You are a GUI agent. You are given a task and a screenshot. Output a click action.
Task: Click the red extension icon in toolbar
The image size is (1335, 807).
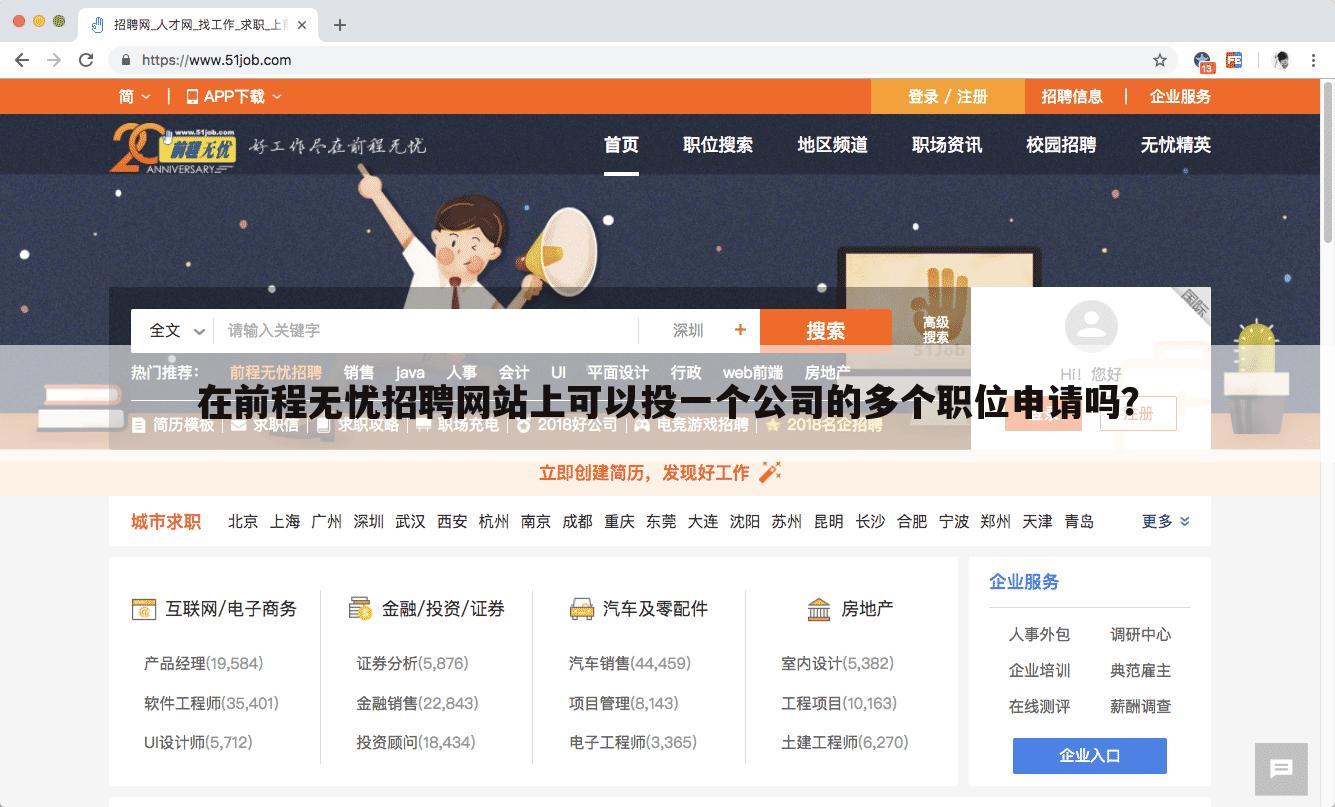pyautogui.click(x=1234, y=60)
